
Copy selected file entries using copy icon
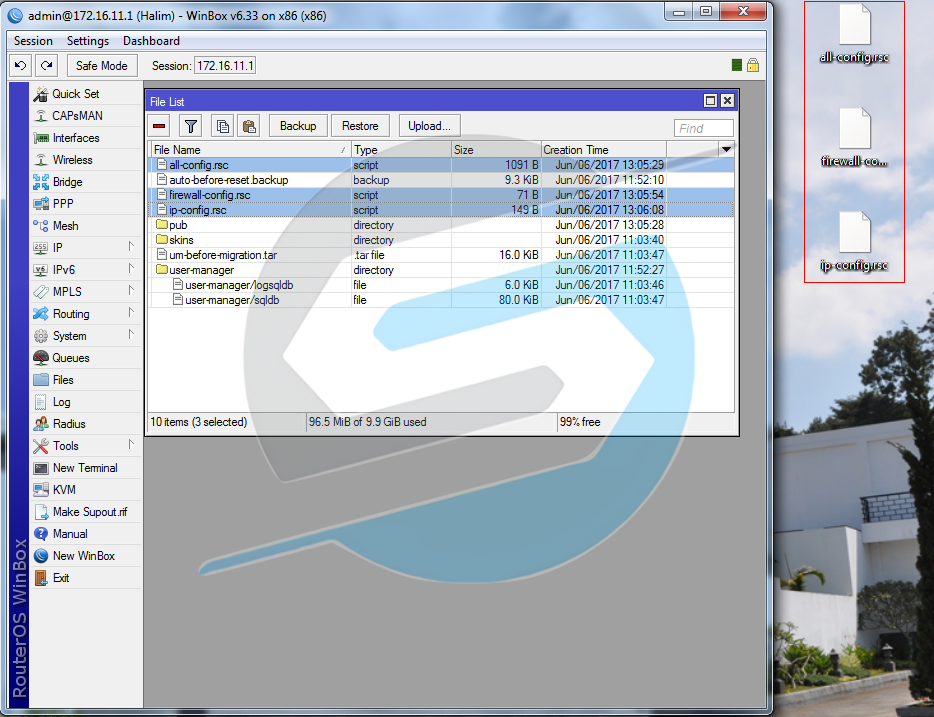click(222, 125)
